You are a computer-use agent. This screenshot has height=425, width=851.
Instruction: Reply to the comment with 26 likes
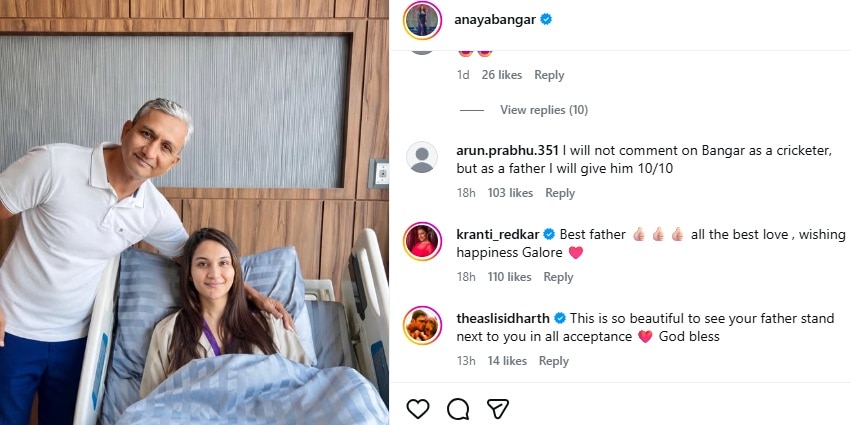click(549, 75)
